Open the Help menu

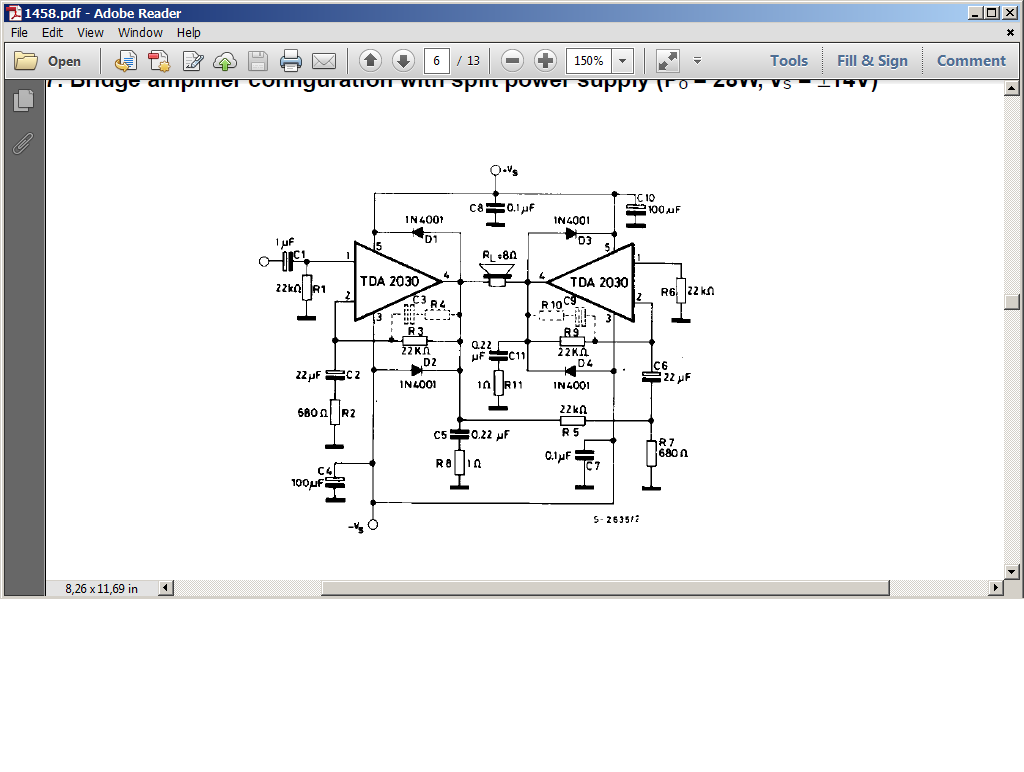tap(189, 33)
